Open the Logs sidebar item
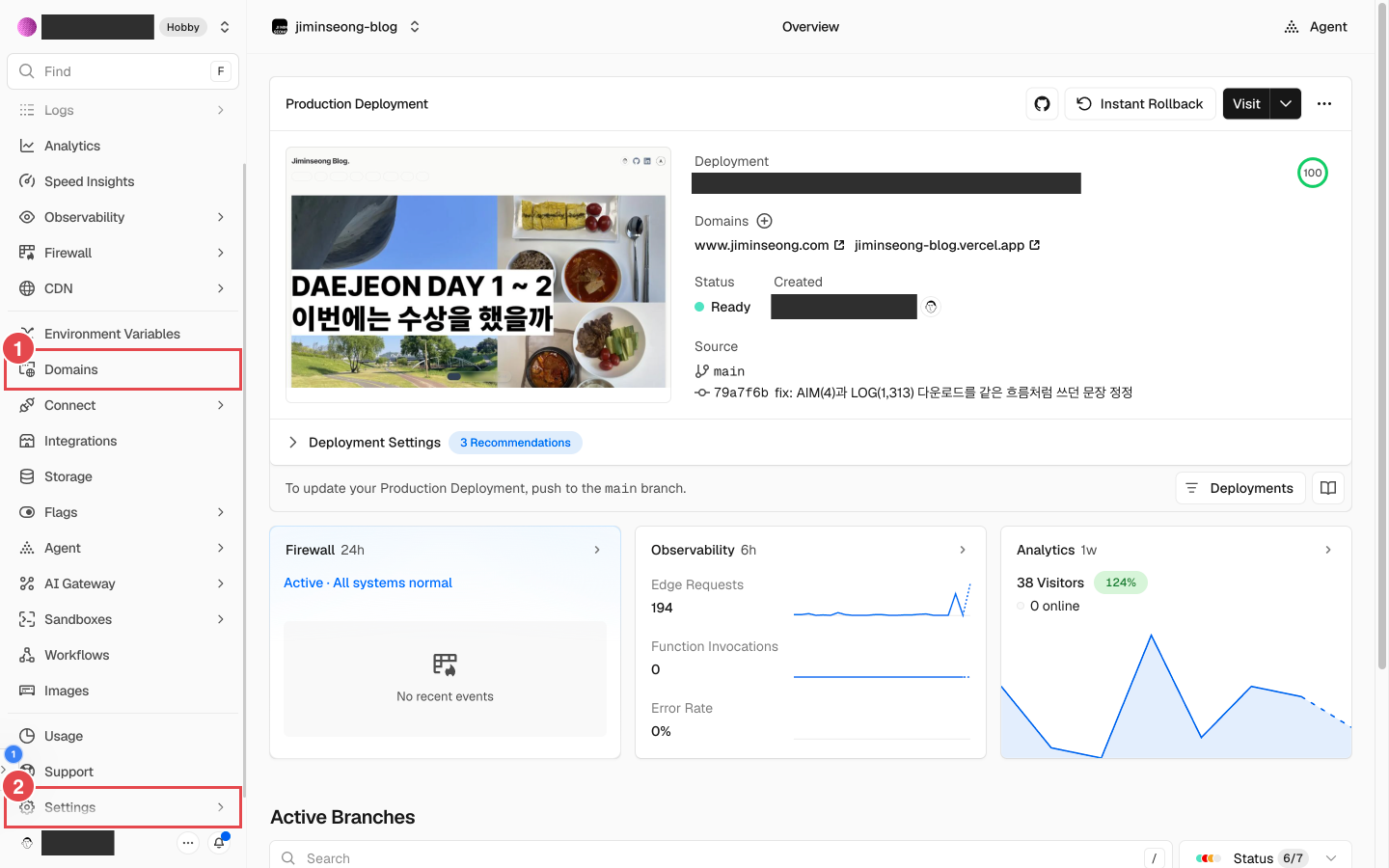The height and width of the screenshot is (868, 1389). pos(123,110)
